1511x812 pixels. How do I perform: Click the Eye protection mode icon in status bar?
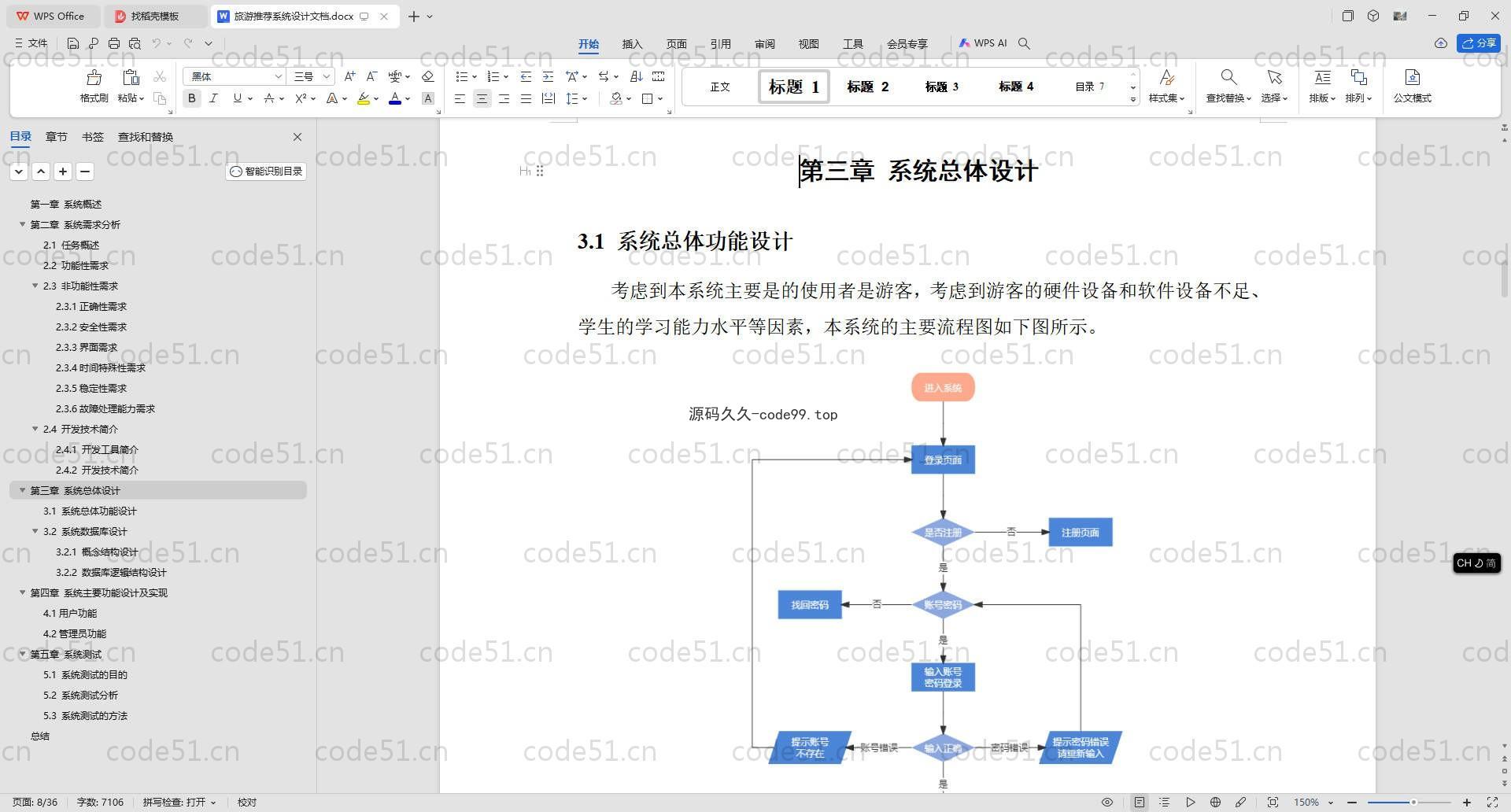1106,802
